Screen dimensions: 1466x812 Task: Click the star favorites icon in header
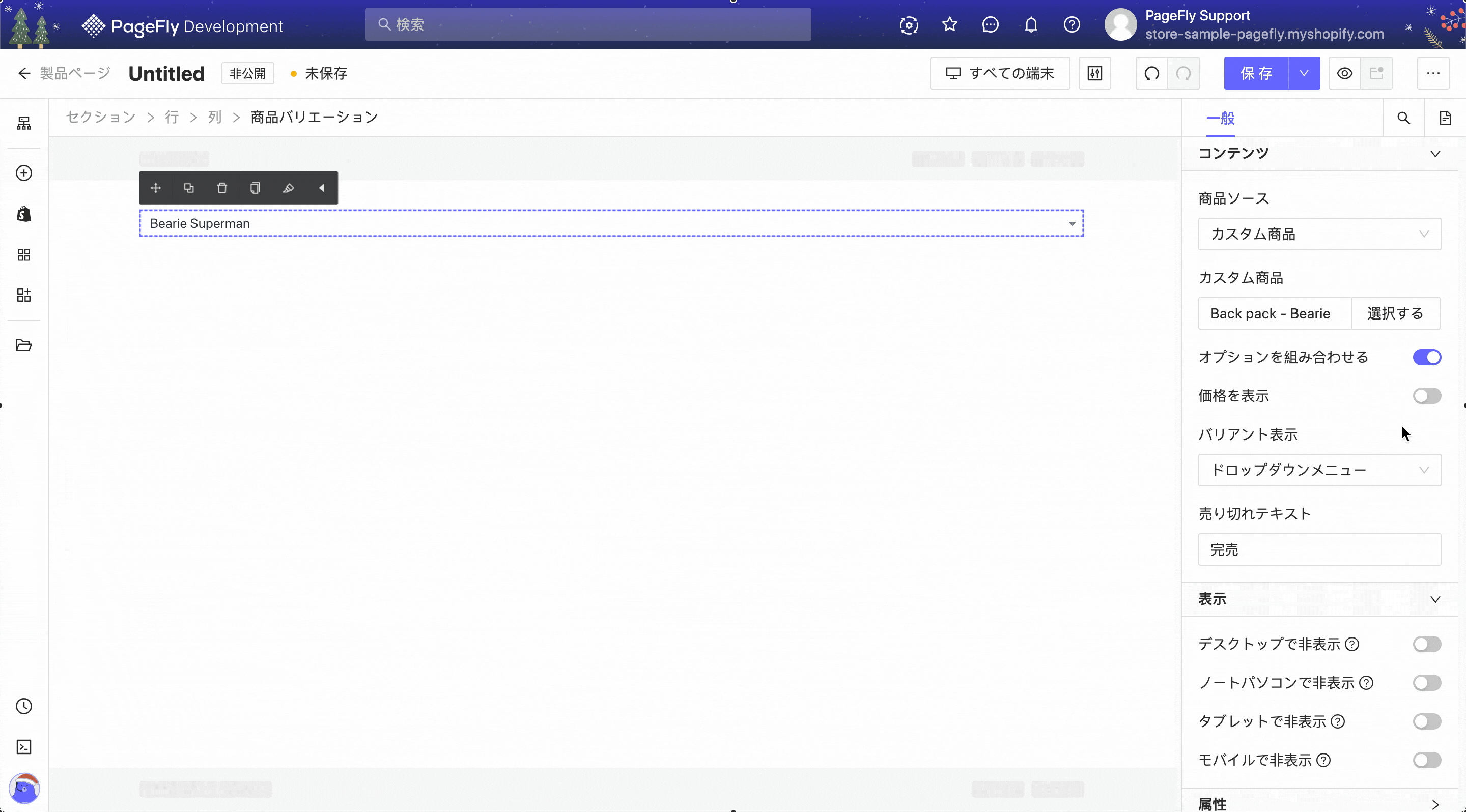coord(950,24)
